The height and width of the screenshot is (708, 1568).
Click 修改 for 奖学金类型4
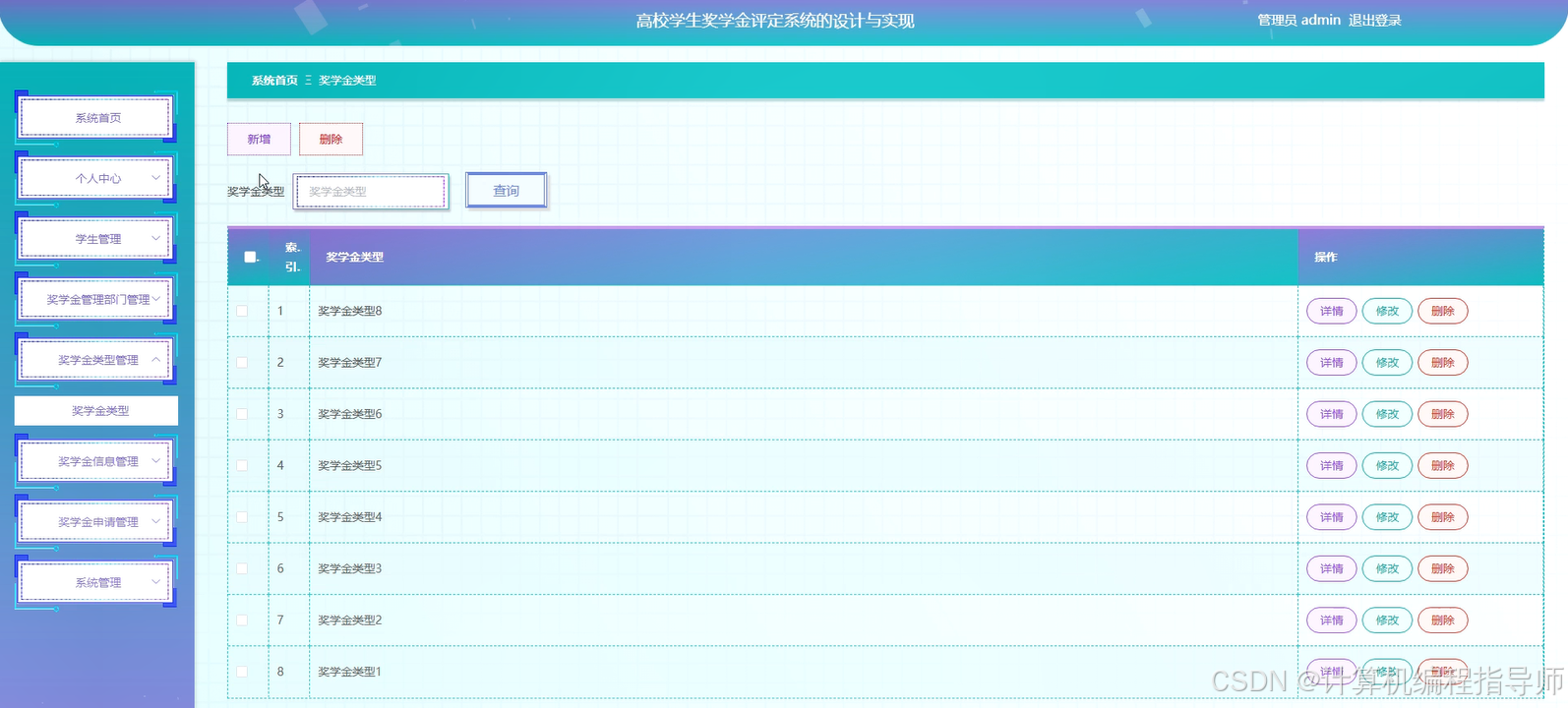click(x=1387, y=517)
